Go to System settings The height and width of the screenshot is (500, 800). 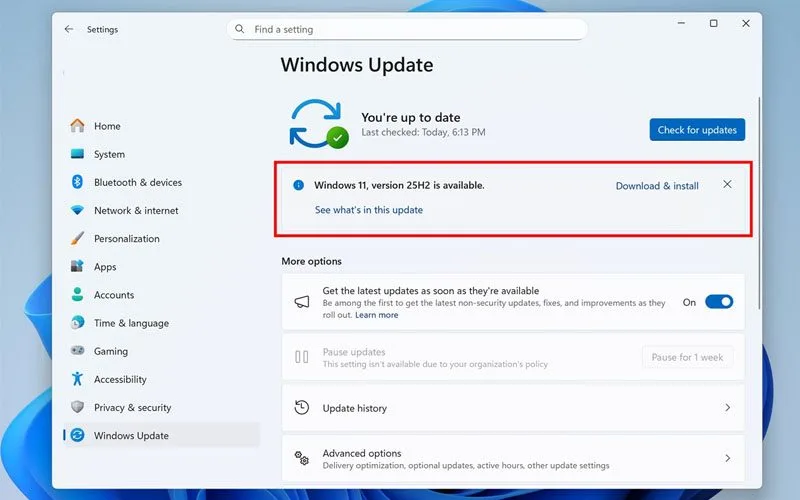(162, 154)
